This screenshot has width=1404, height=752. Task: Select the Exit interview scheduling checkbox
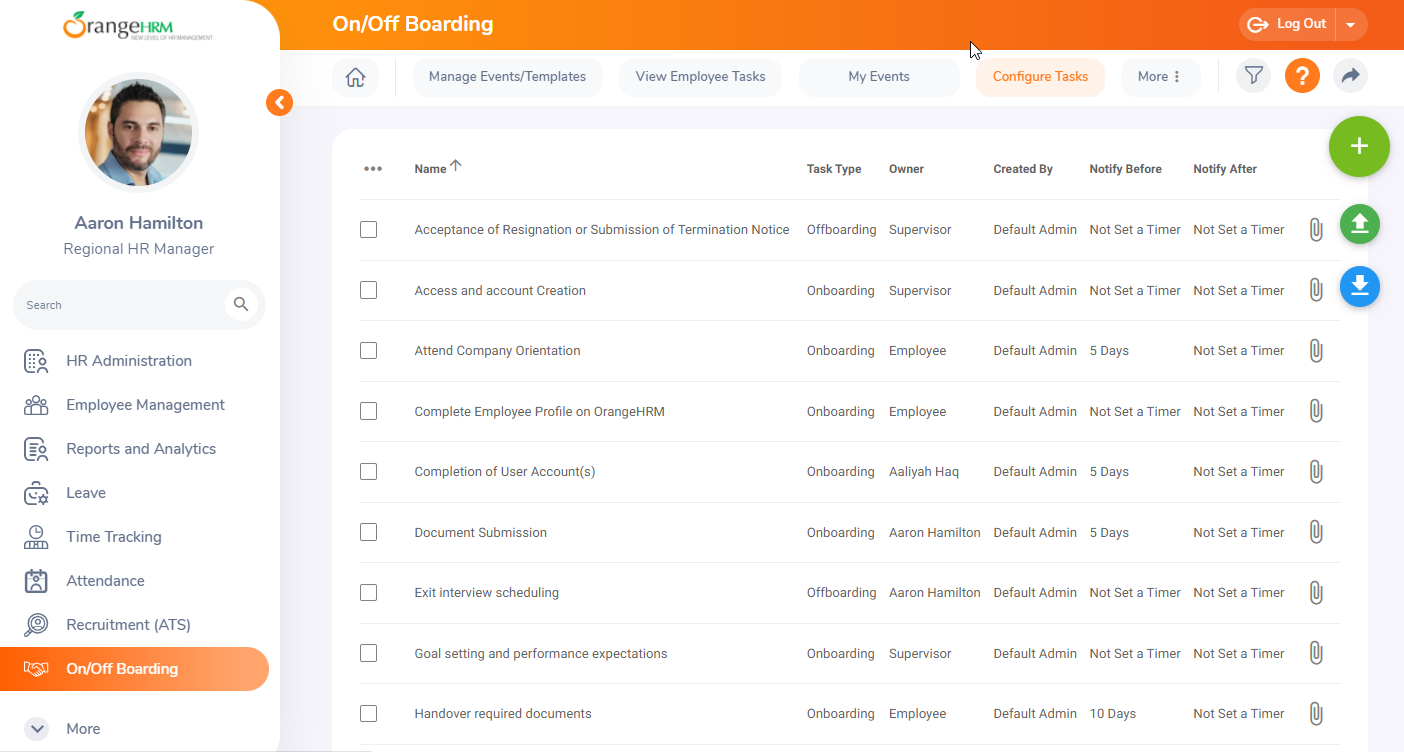[x=369, y=593]
